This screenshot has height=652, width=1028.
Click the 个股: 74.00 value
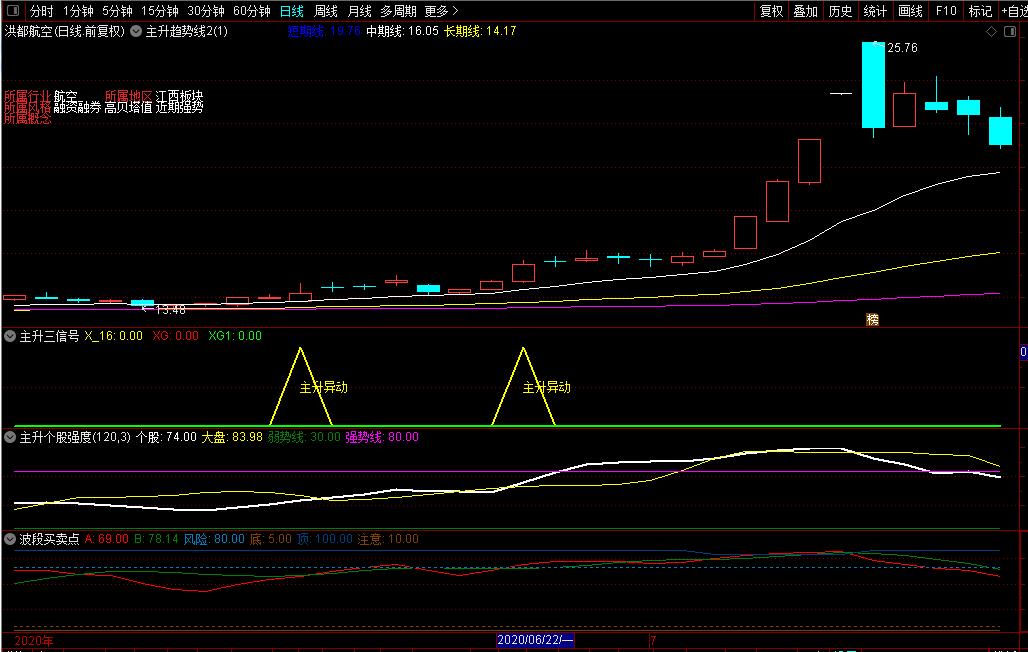click(166, 437)
